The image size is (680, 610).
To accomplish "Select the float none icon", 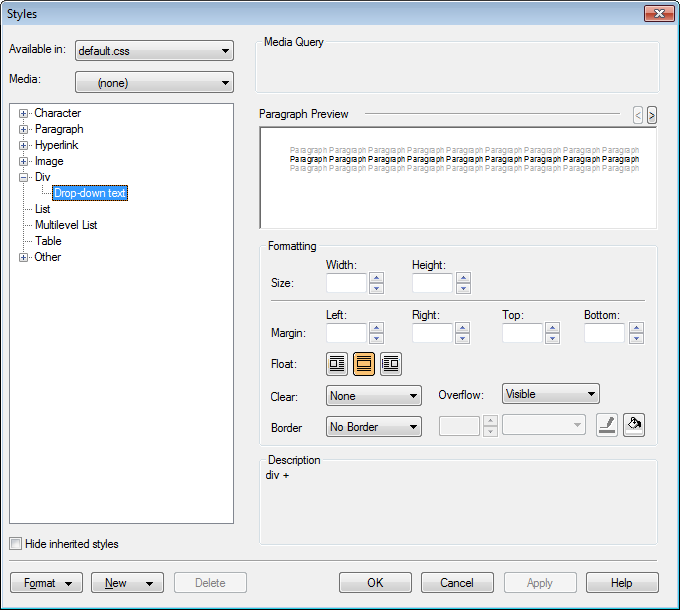I will [x=363, y=364].
